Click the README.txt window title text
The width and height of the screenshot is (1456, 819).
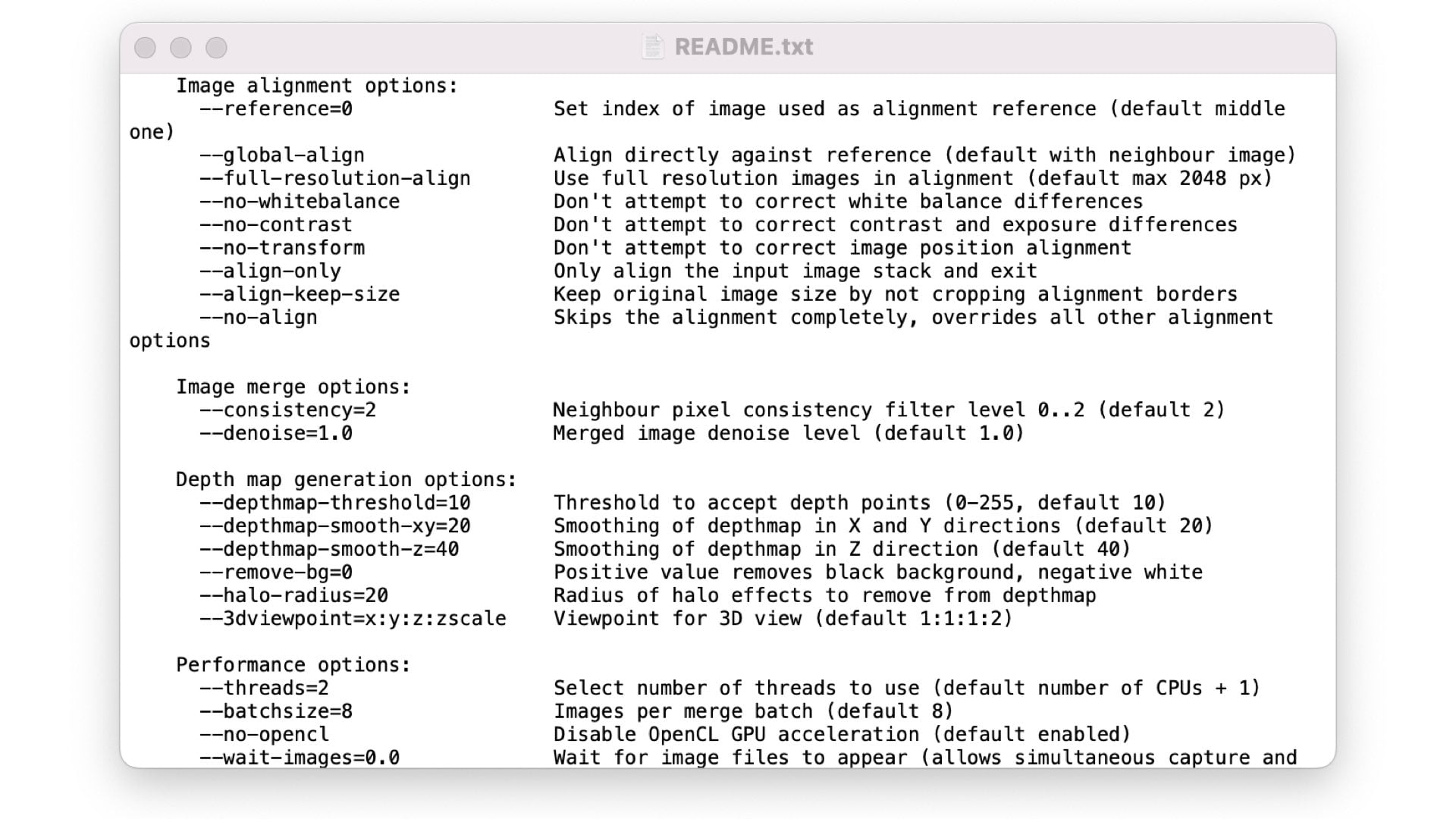click(743, 47)
